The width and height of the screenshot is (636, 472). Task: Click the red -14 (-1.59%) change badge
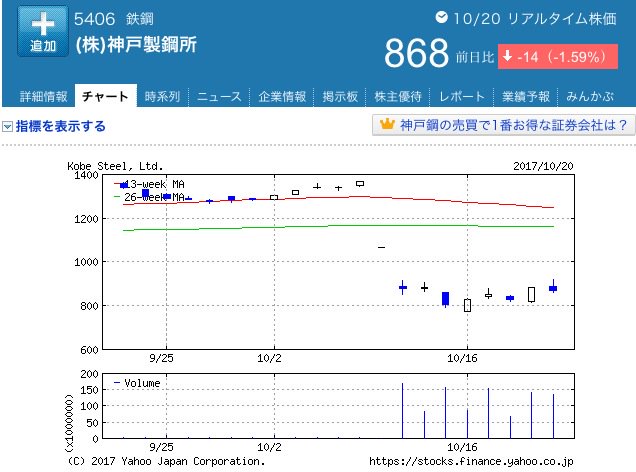(x=558, y=56)
